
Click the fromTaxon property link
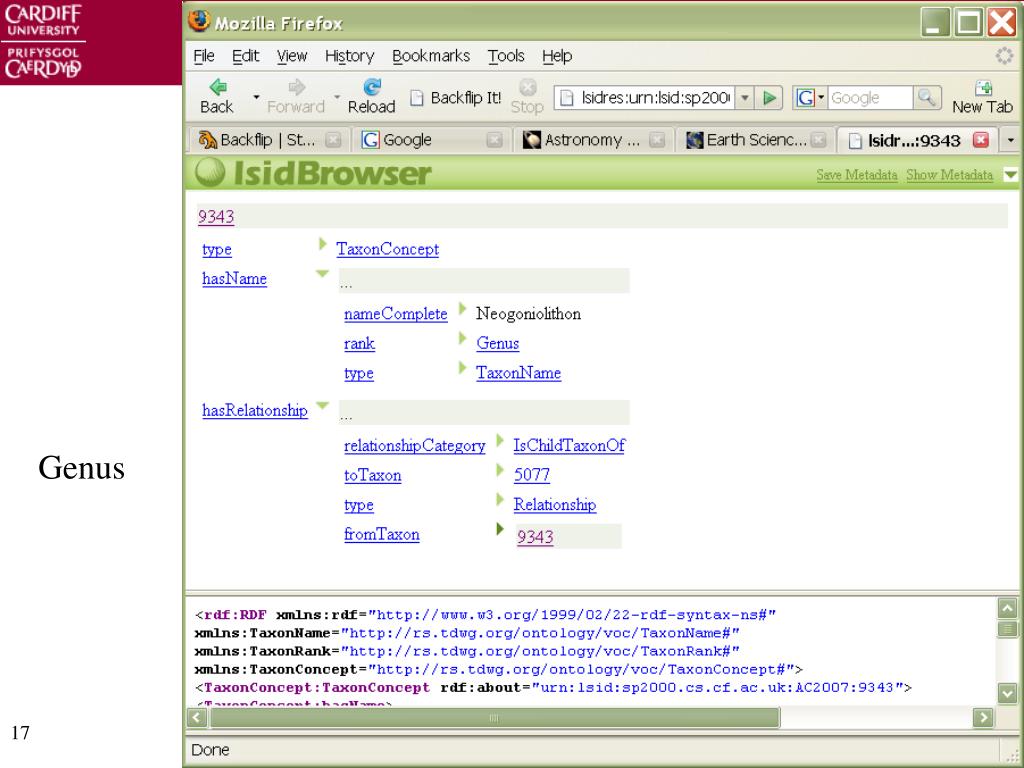point(382,534)
